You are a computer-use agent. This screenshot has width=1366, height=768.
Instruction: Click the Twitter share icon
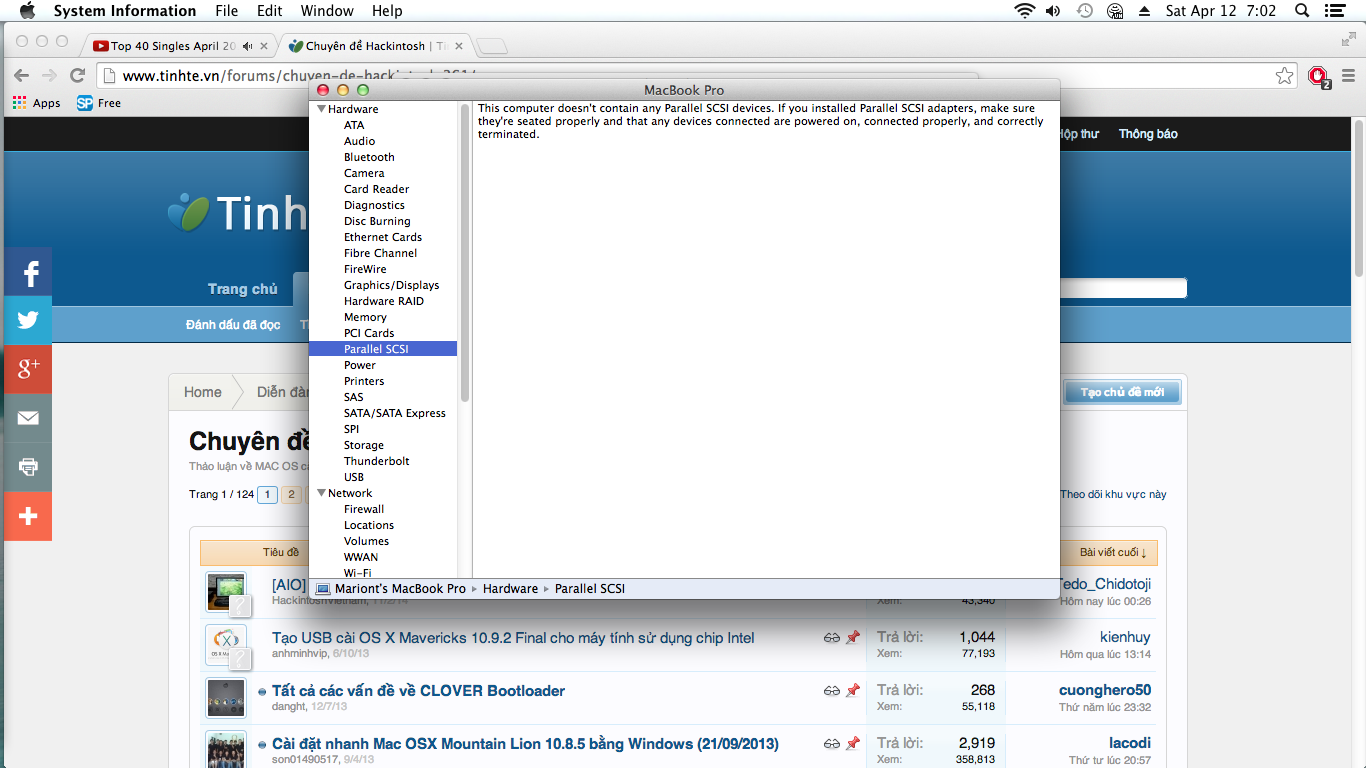tap(28, 320)
